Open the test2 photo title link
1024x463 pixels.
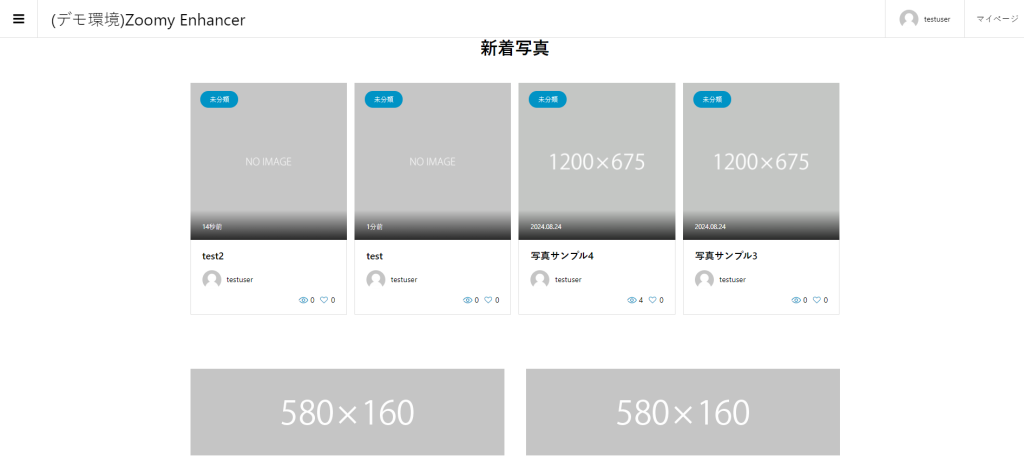(213, 256)
